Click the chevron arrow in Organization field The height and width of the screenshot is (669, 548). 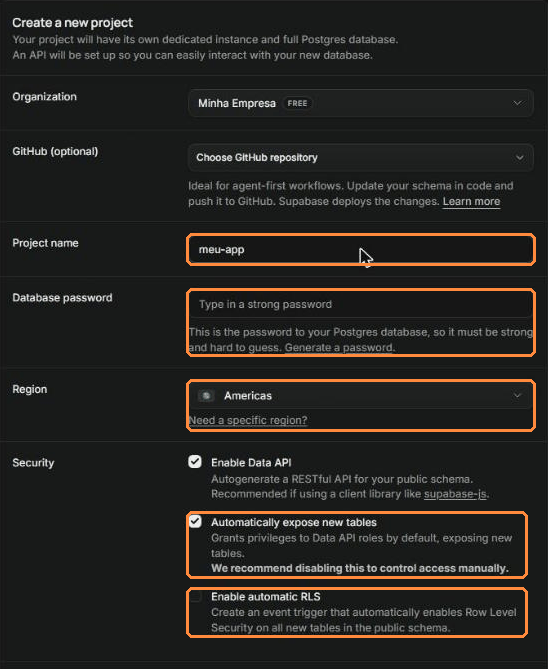[517, 103]
